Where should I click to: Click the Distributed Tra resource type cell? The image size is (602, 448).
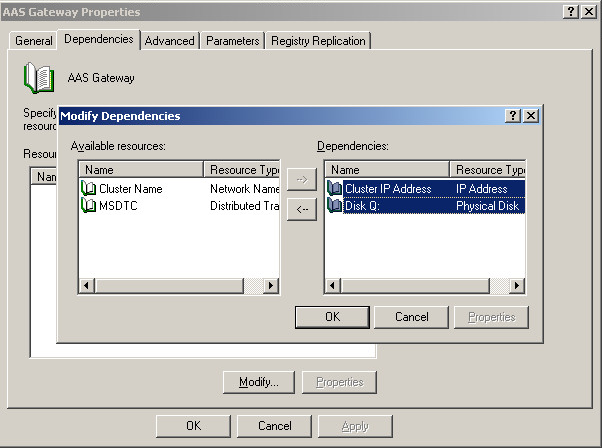click(x=245, y=206)
